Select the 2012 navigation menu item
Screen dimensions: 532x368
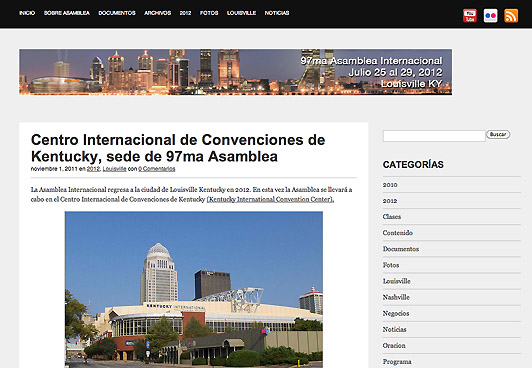[x=186, y=13]
